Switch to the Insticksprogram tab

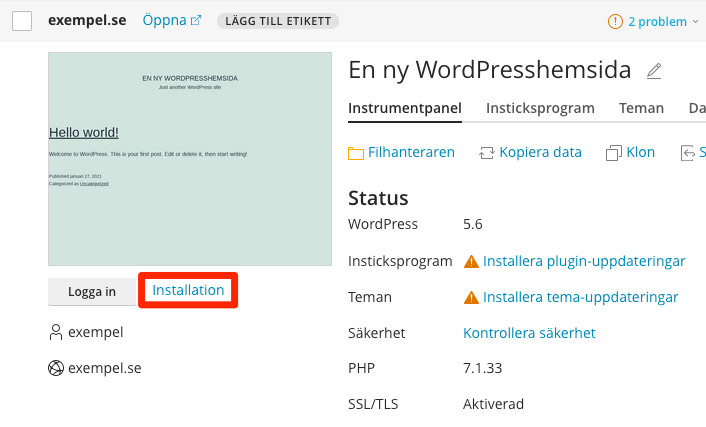click(540, 109)
